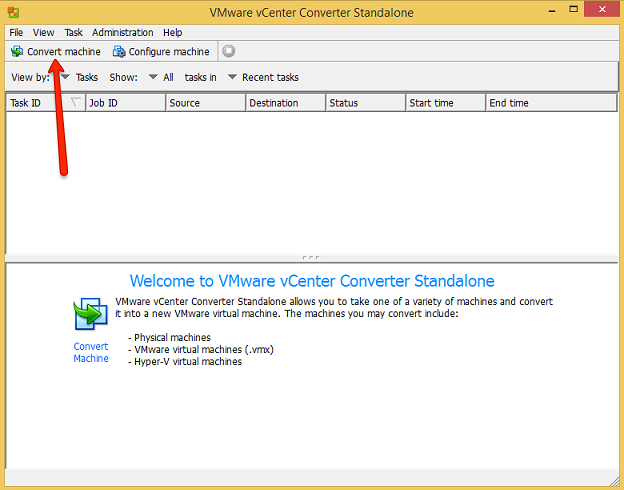Open the Administration menu
The image size is (624, 490).
[x=123, y=33]
